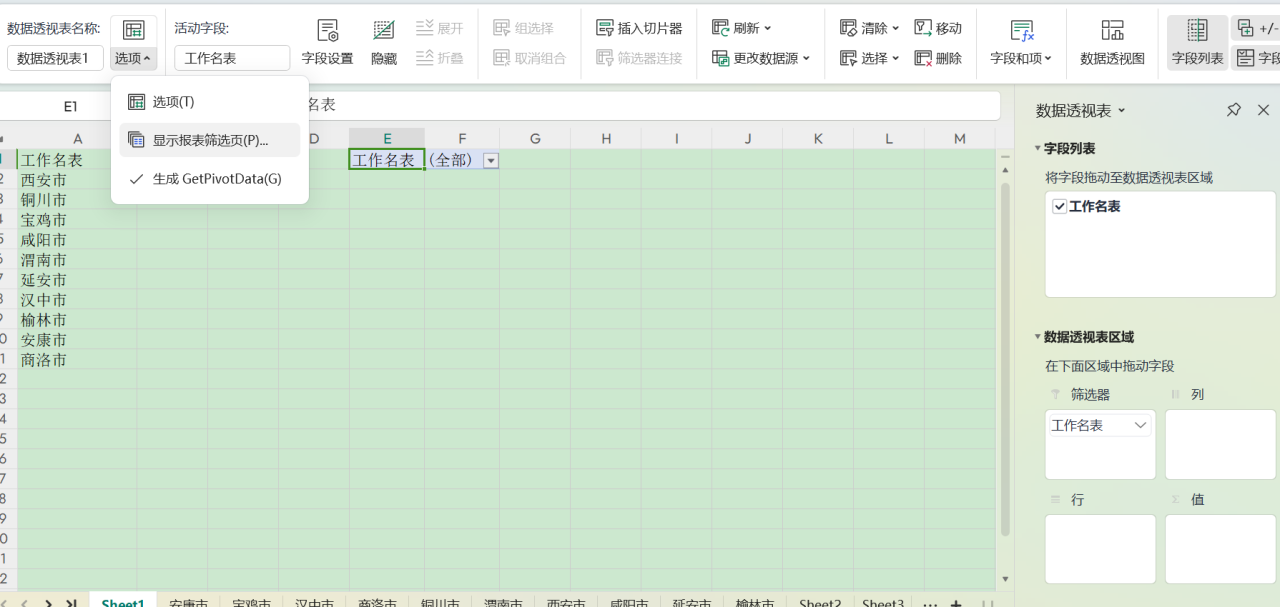
Task: Open the (全部) filter dropdown in cell F1
Action: click(491, 160)
